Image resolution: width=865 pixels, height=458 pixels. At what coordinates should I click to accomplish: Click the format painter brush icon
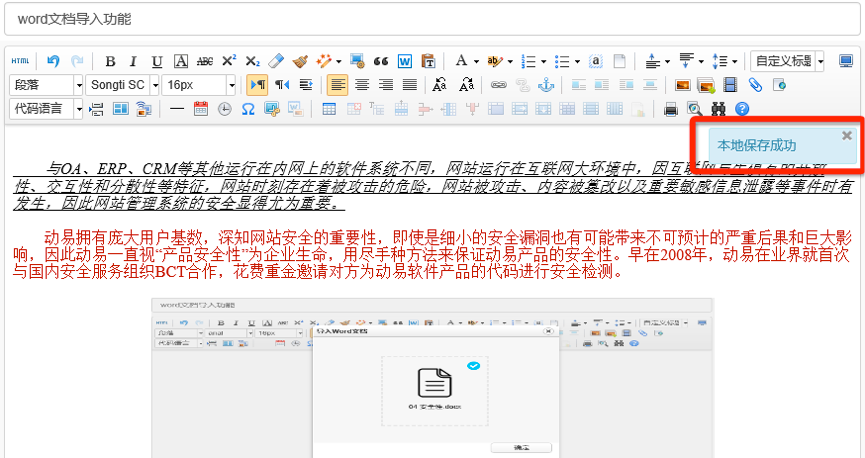click(x=300, y=61)
